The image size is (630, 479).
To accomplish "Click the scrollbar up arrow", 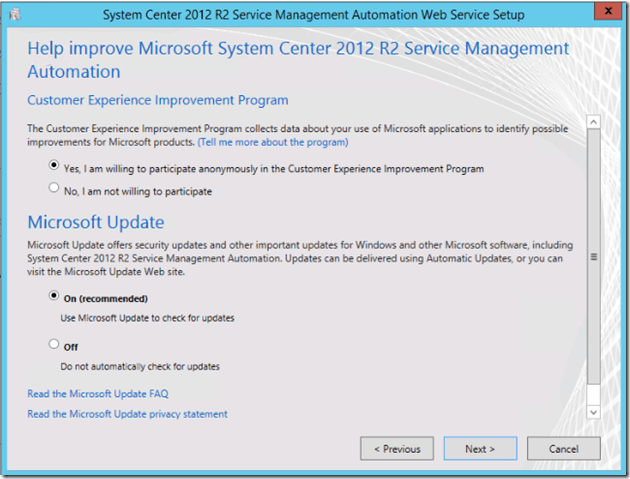I will point(592,121).
